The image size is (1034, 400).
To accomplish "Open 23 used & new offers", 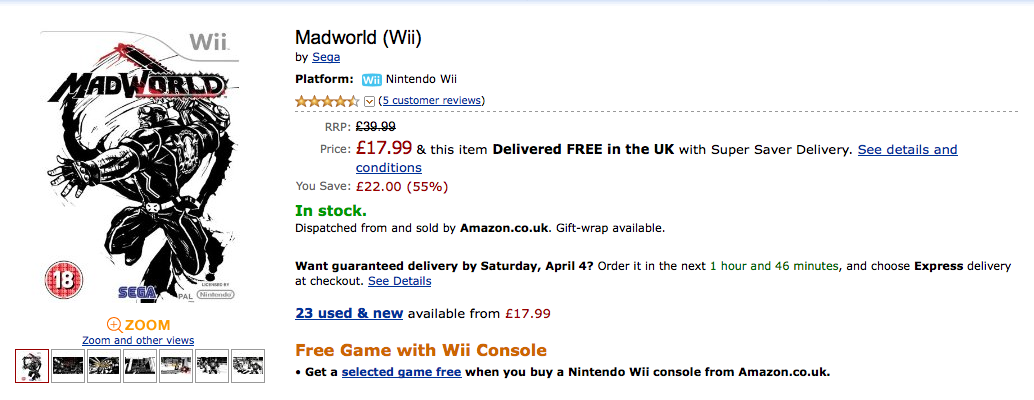I will (x=349, y=313).
